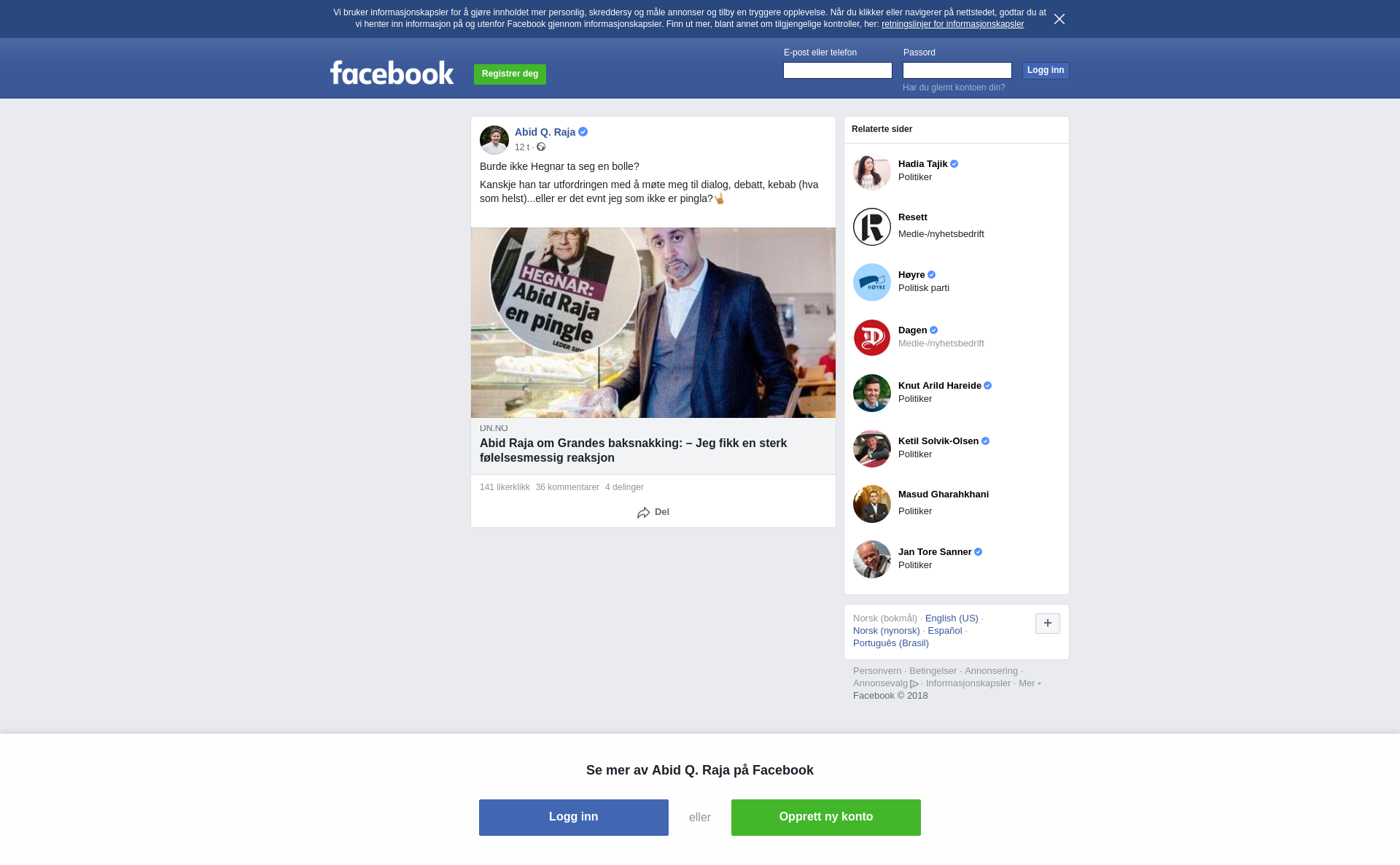Open Ketil Solvik-Olsen's avatar
The width and height of the screenshot is (1400, 865).
pos(872,449)
